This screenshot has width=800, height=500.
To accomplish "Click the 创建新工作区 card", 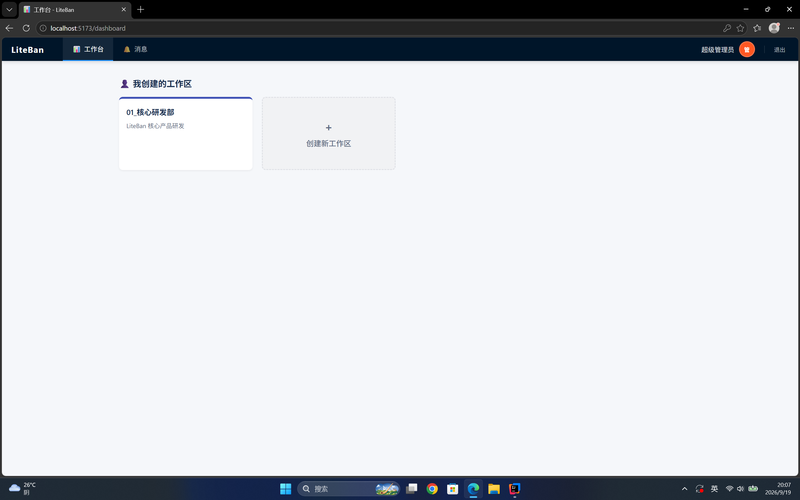I will tap(329, 134).
